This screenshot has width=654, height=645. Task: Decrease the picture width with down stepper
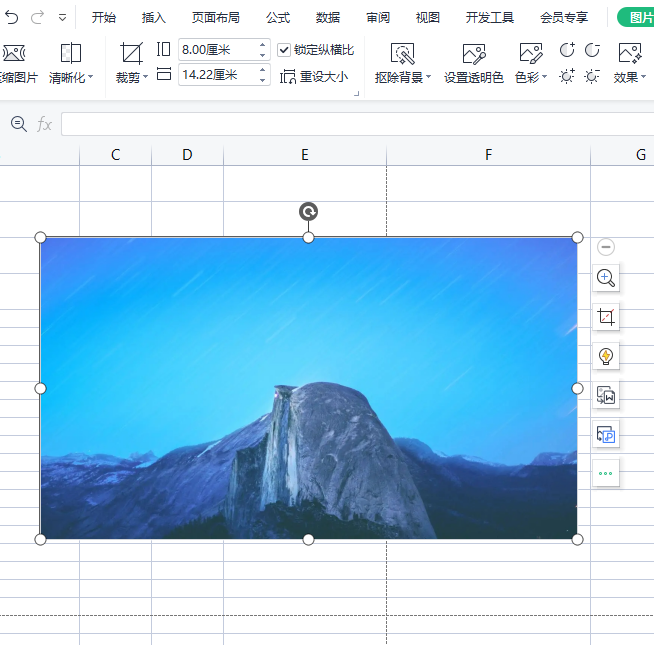[x=262, y=80]
